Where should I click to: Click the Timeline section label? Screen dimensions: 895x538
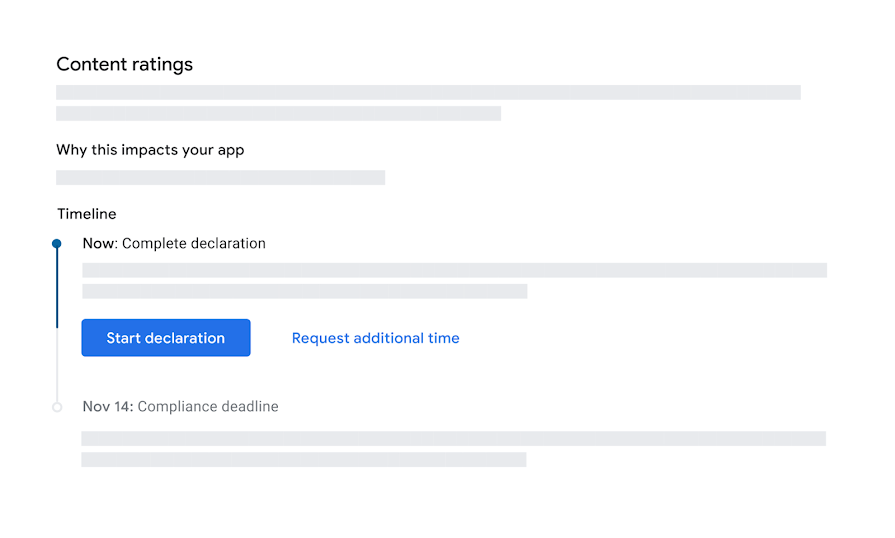87,214
